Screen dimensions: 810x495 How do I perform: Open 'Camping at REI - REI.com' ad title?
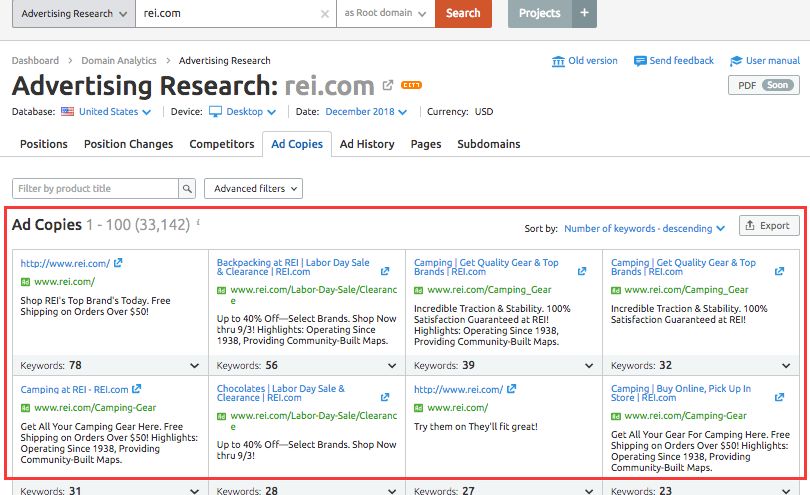click(x=74, y=390)
